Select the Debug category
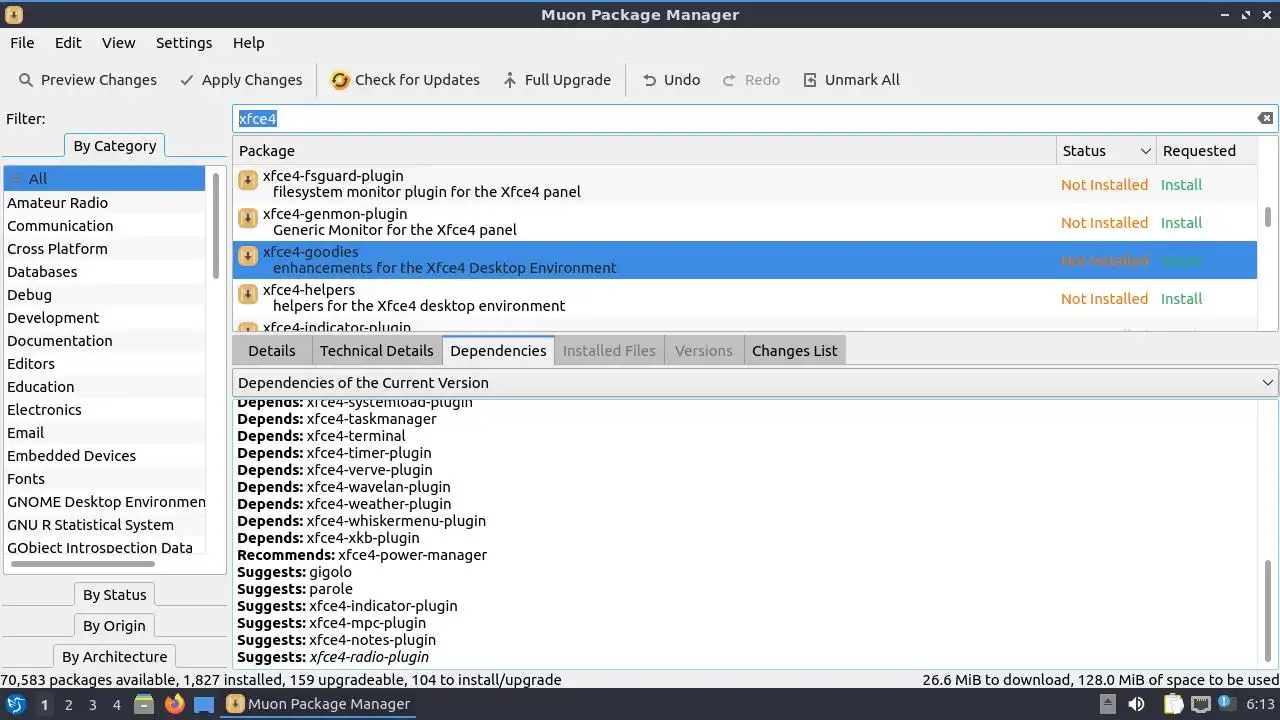 click(x=104, y=295)
